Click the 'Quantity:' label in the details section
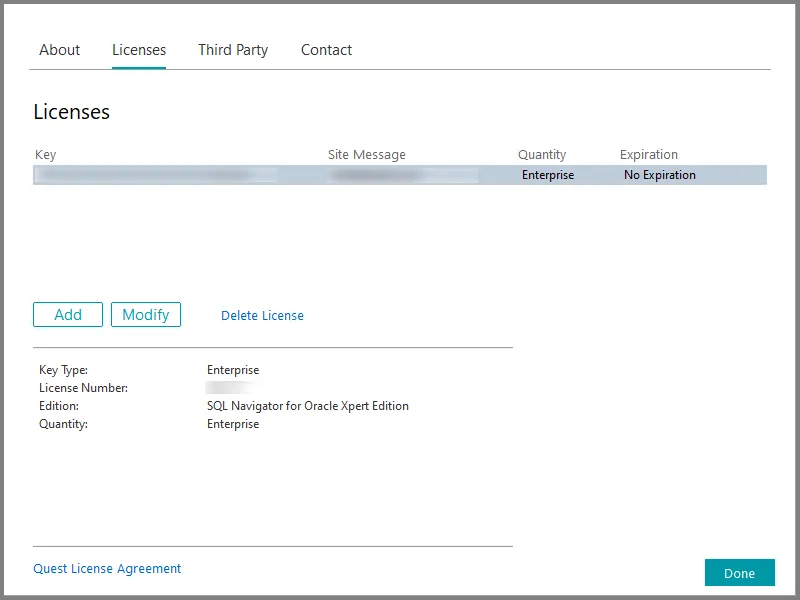The image size is (800, 600). coord(63,424)
